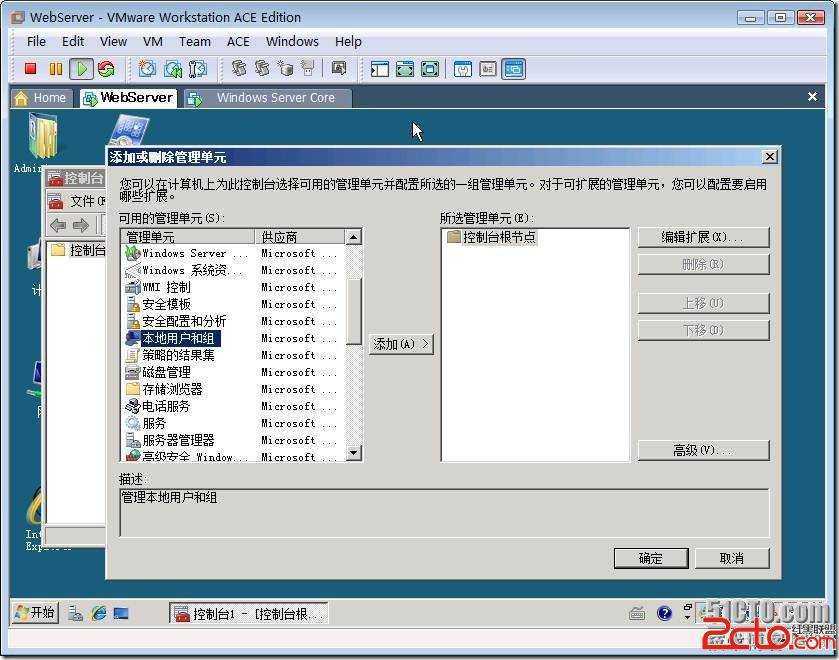This screenshot has width=839, height=660.
Task: Click the 控制台1 taskbar button
Action: pyautogui.click(x=249, y=613)
